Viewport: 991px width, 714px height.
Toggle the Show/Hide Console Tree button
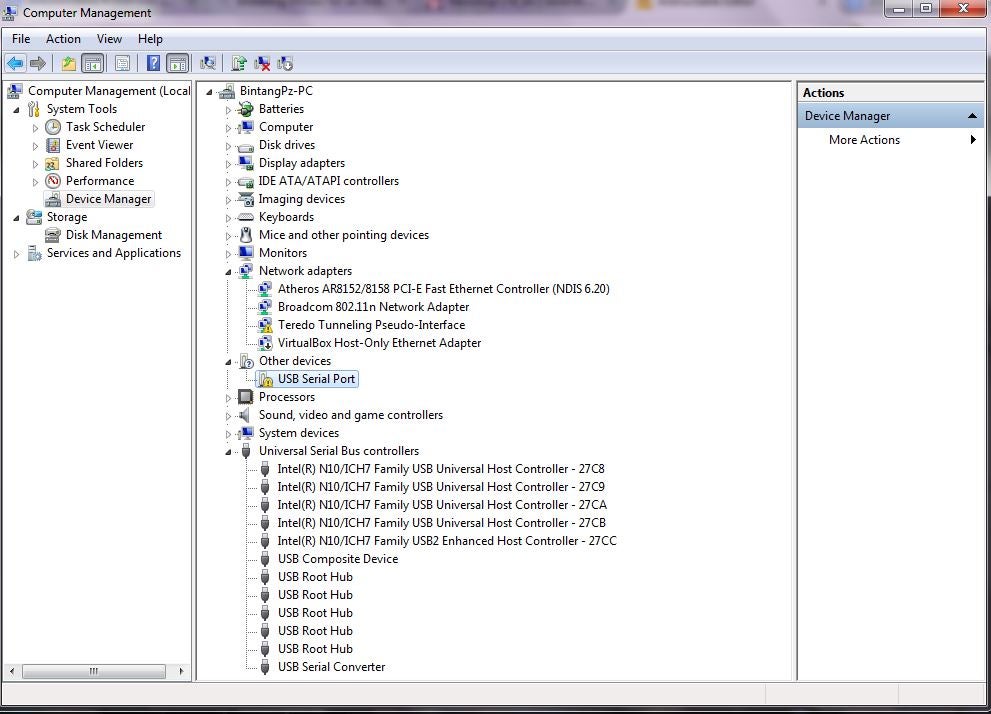tap(92, 63)
